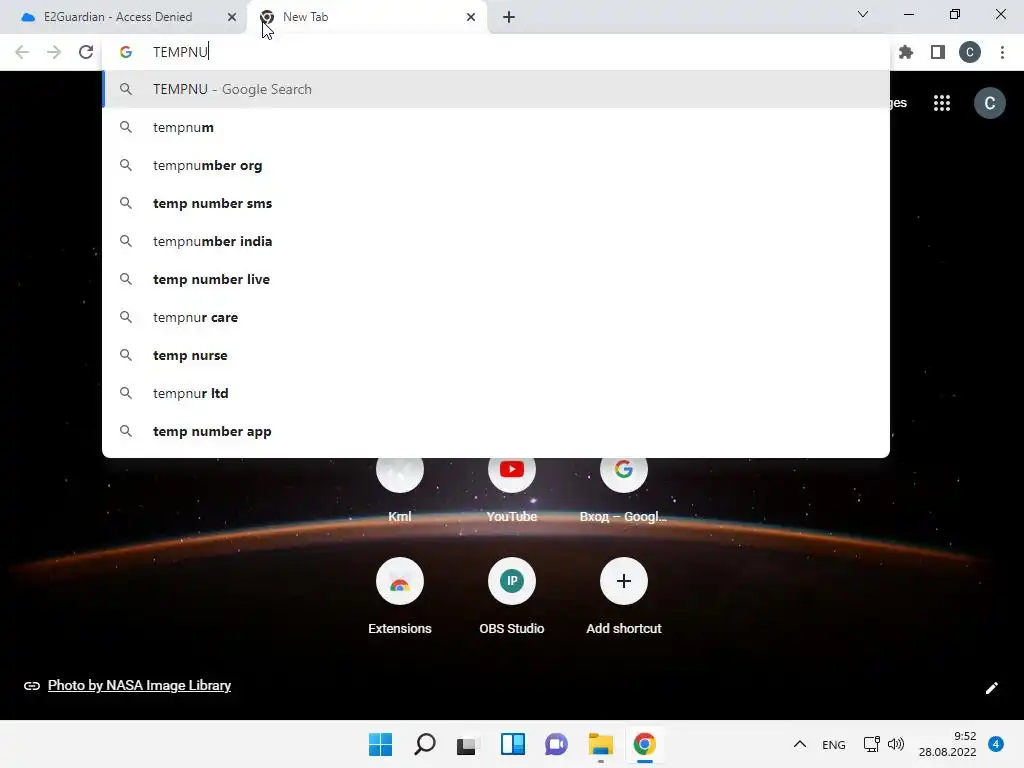
Task: Click the browser back arrow
Action: click(22, 52)
